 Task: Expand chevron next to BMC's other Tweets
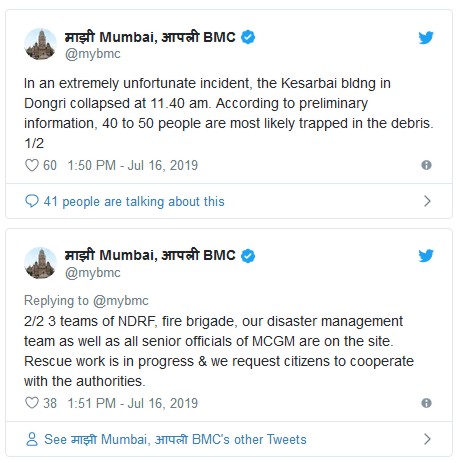pyautogui.click(x=427, y=439)
